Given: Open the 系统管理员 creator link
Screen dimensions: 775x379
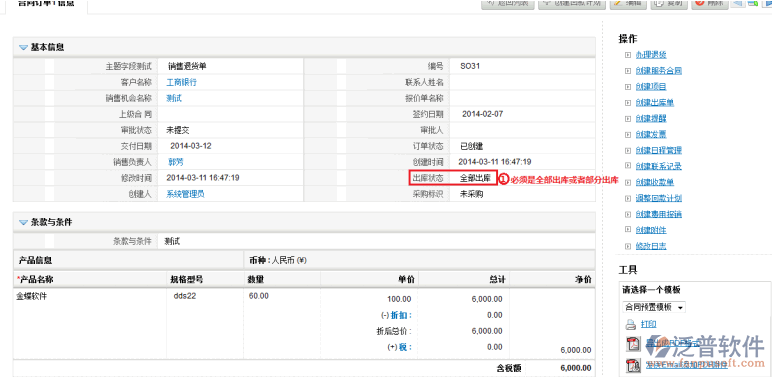Looking at the screenshot, I should coord(185,194).
